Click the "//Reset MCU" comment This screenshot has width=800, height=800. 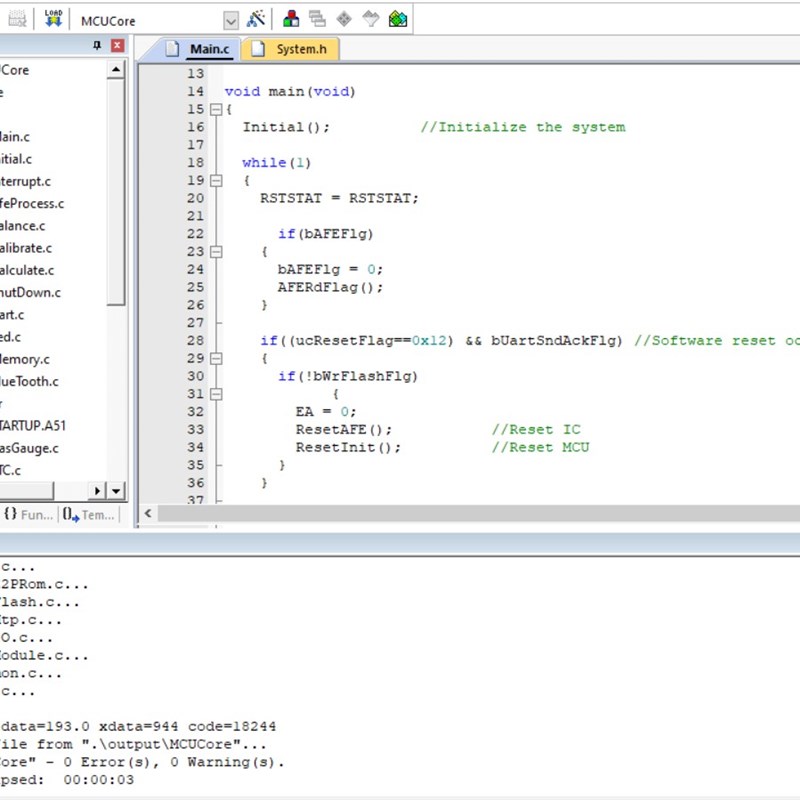pyautogui.click(x=540, y=447)
